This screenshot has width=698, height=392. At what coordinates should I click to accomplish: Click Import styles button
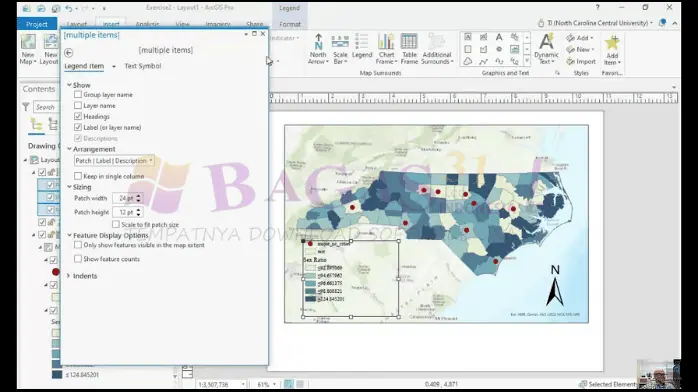[x=581, y=61]
